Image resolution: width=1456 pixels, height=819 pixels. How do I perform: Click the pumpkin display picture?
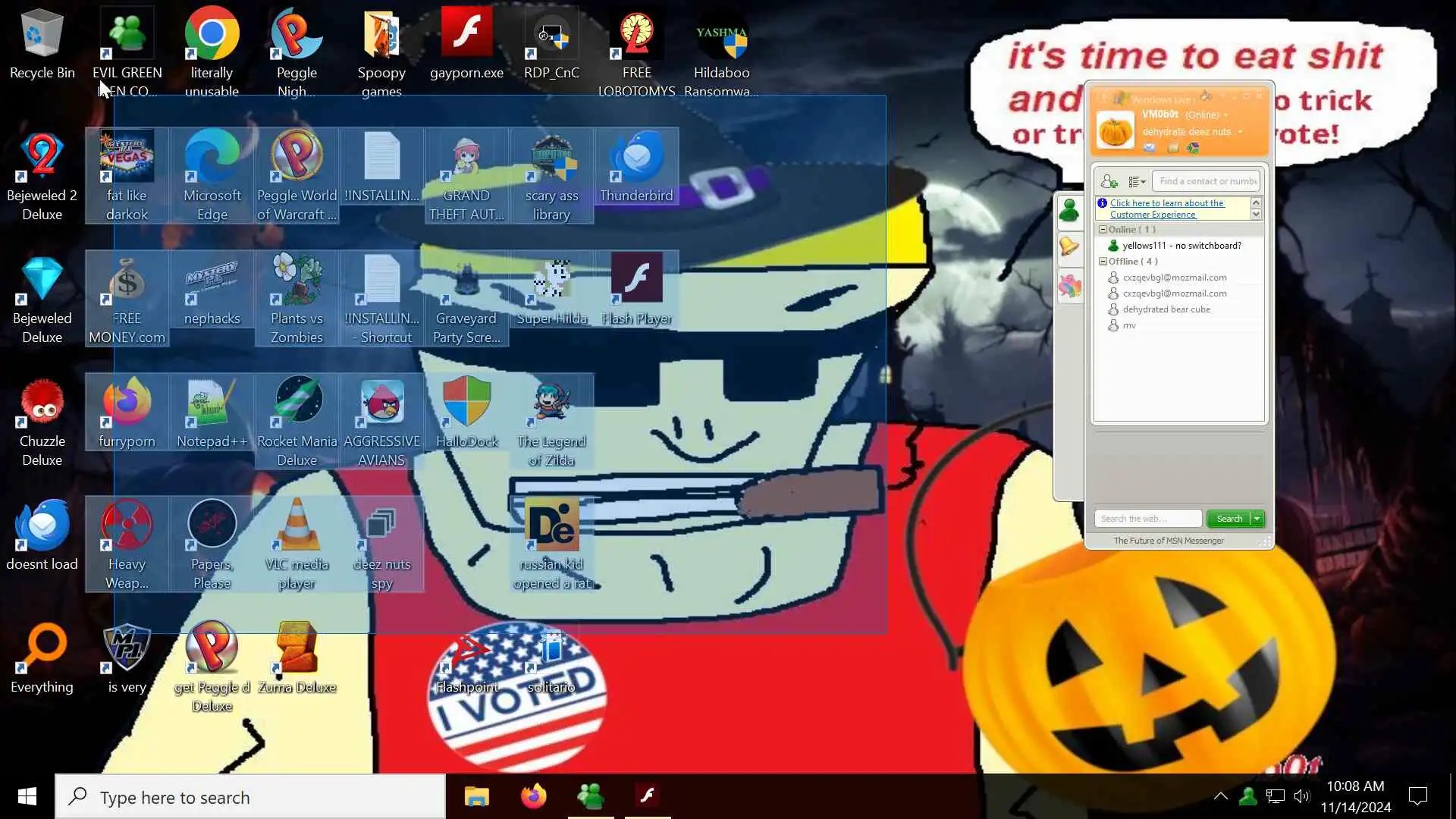coord(1115,130)
